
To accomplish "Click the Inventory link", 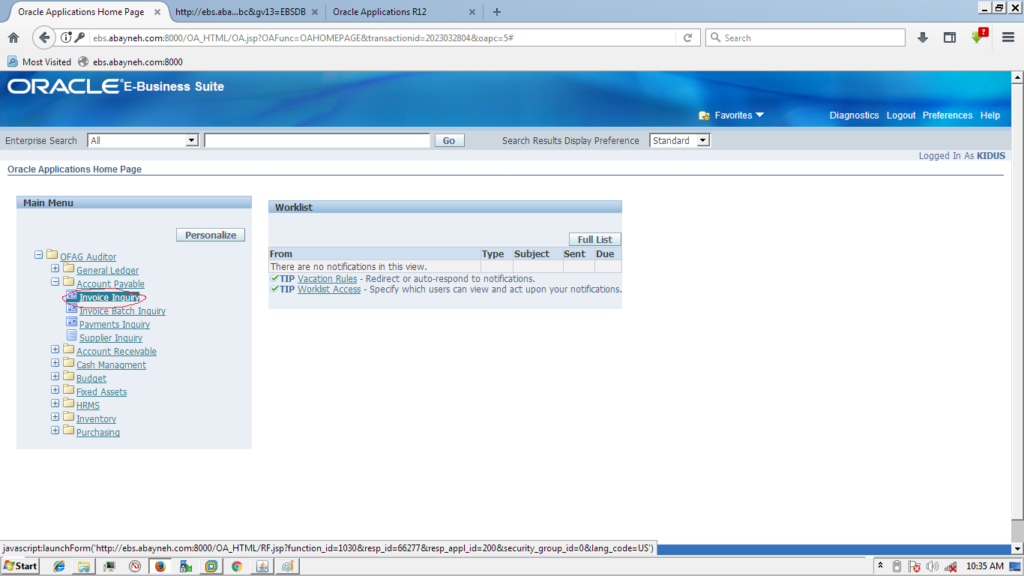I will click(96, 419).
